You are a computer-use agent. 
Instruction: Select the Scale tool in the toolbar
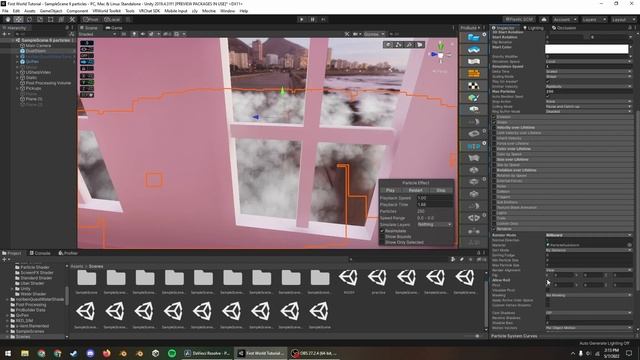40,19
